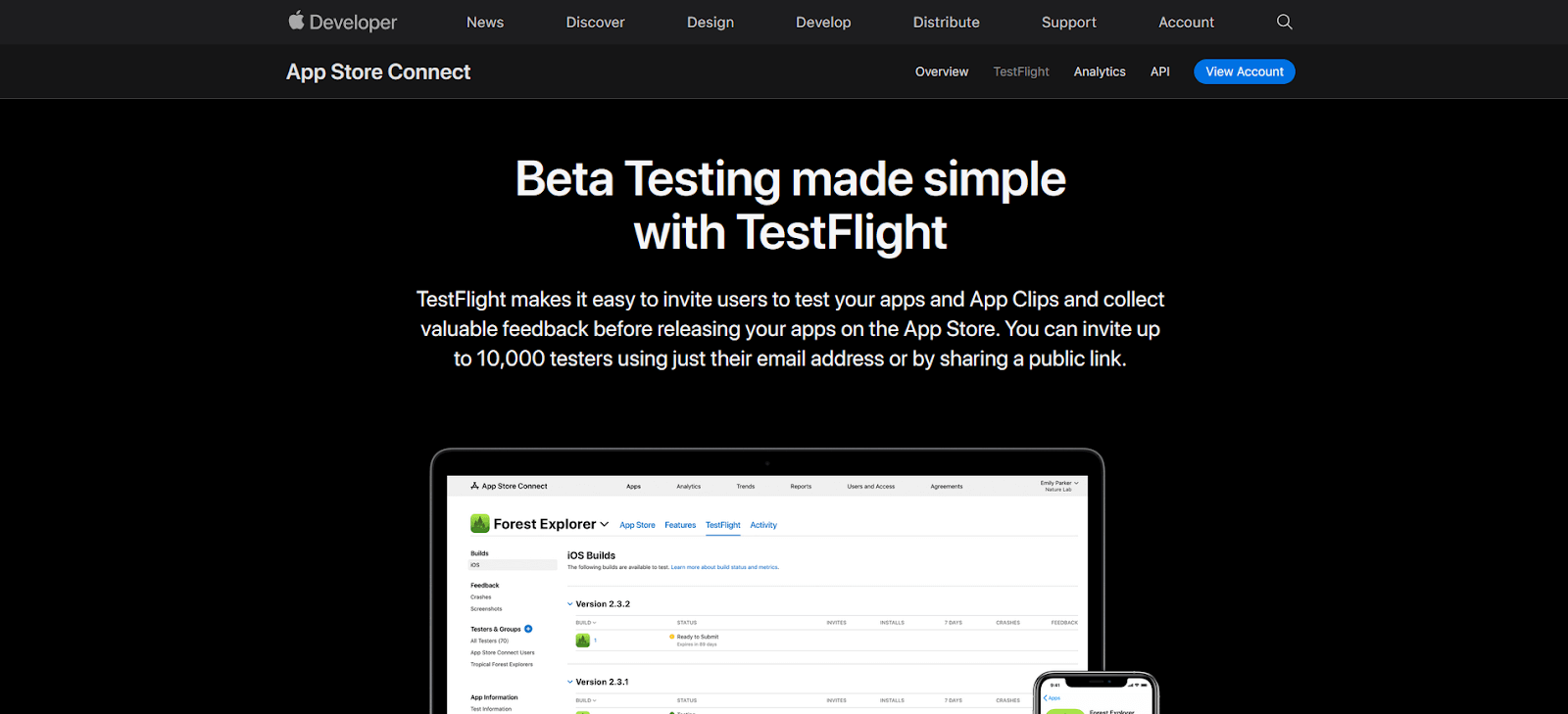Open the Develop menu item
This screenshot has width=1568, height=714.
pyautogui.click(x=823, y=22)
